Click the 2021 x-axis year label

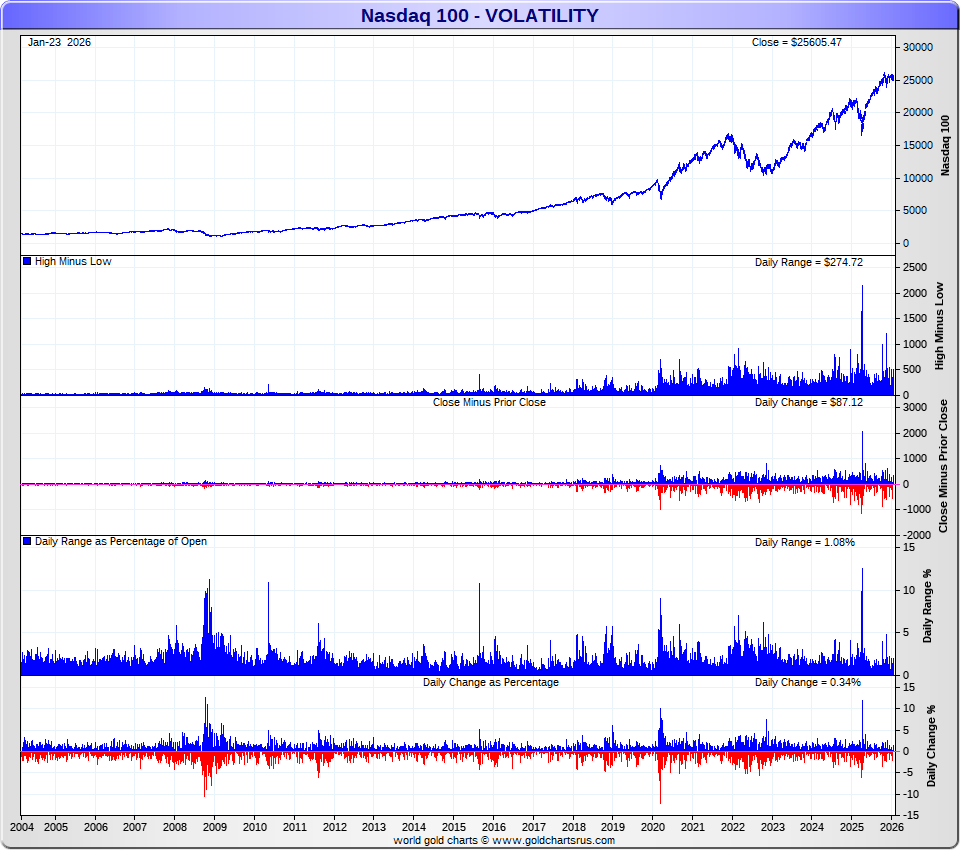[x=692, y=827]
